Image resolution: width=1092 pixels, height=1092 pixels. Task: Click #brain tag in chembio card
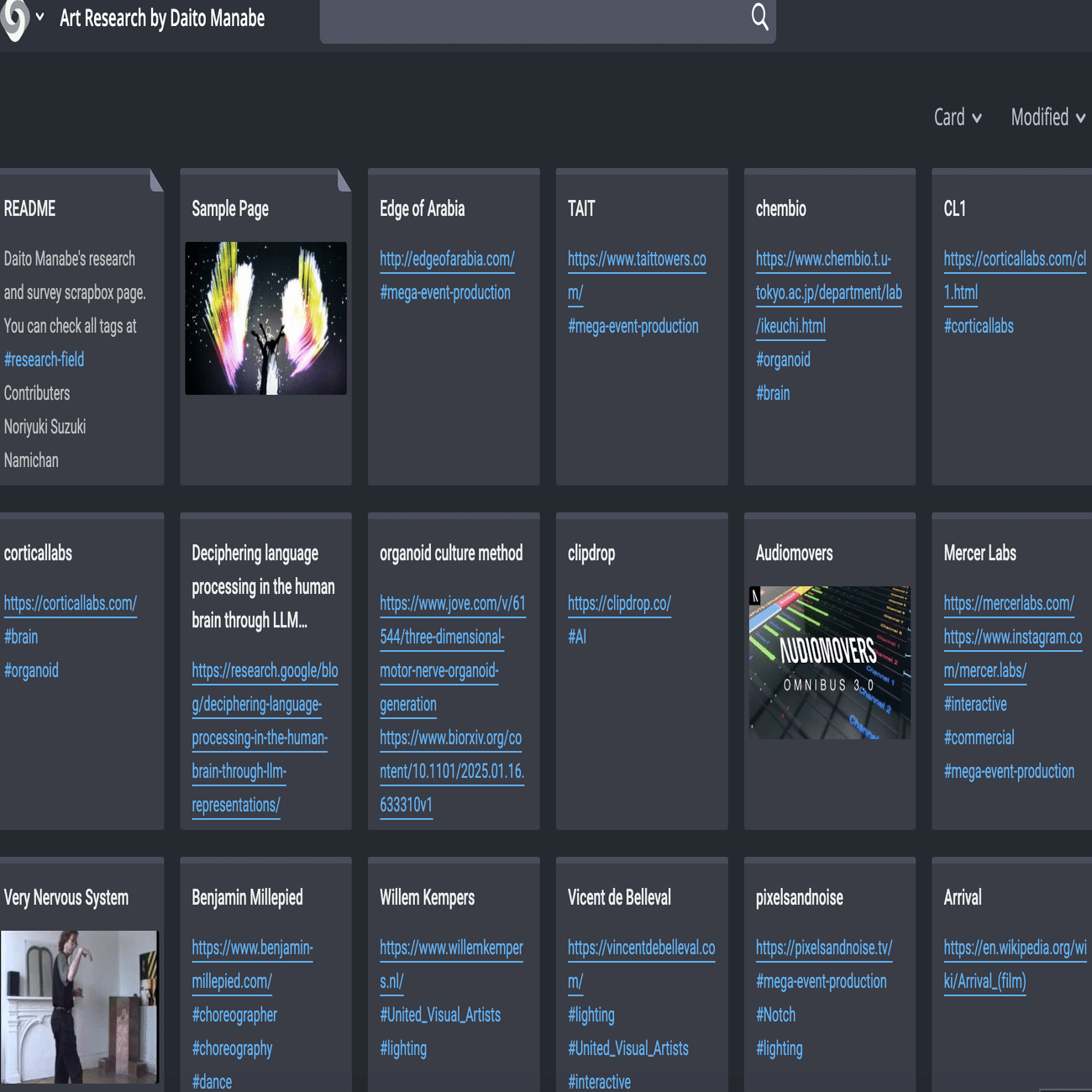click(773, 393)
